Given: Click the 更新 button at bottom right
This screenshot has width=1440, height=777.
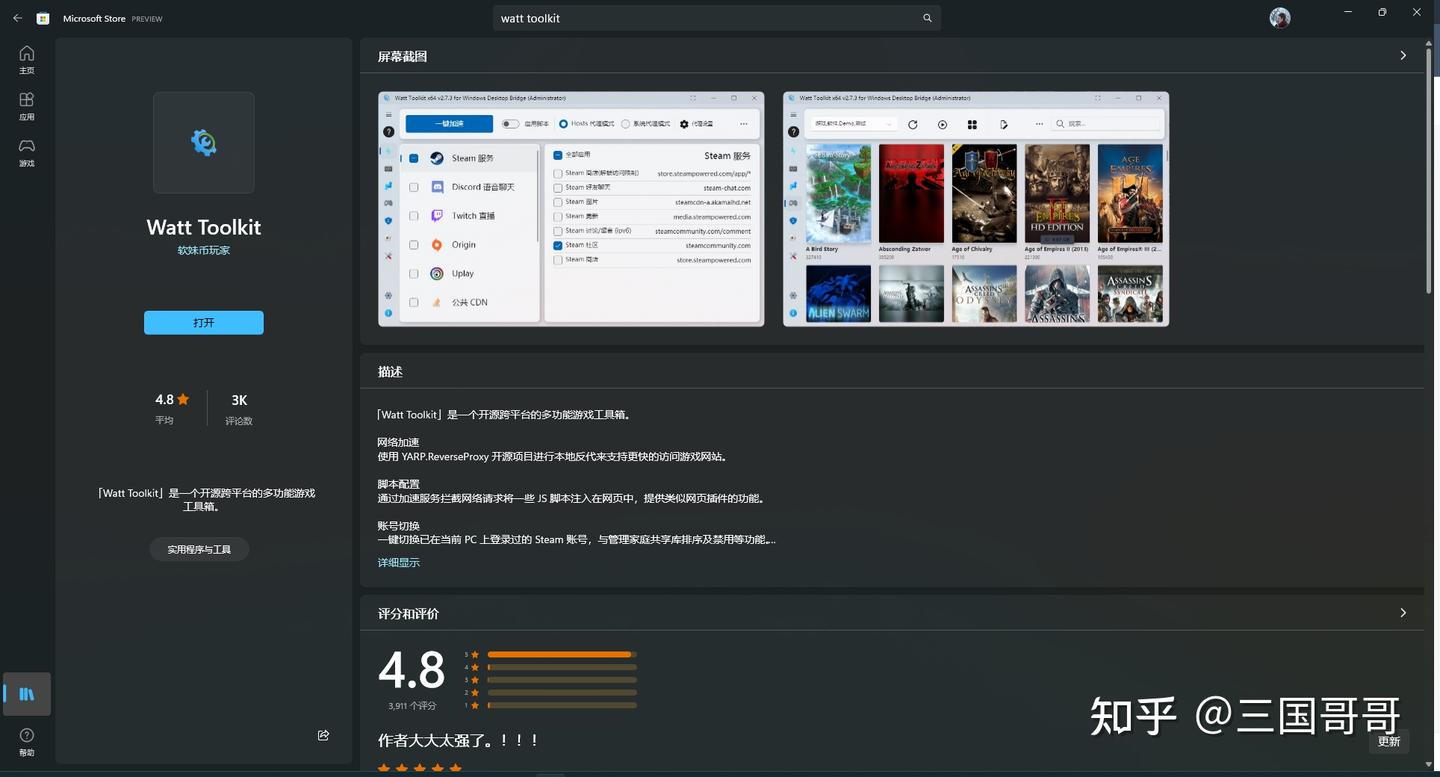Looking at the screenshot, I should (1389, 741).
